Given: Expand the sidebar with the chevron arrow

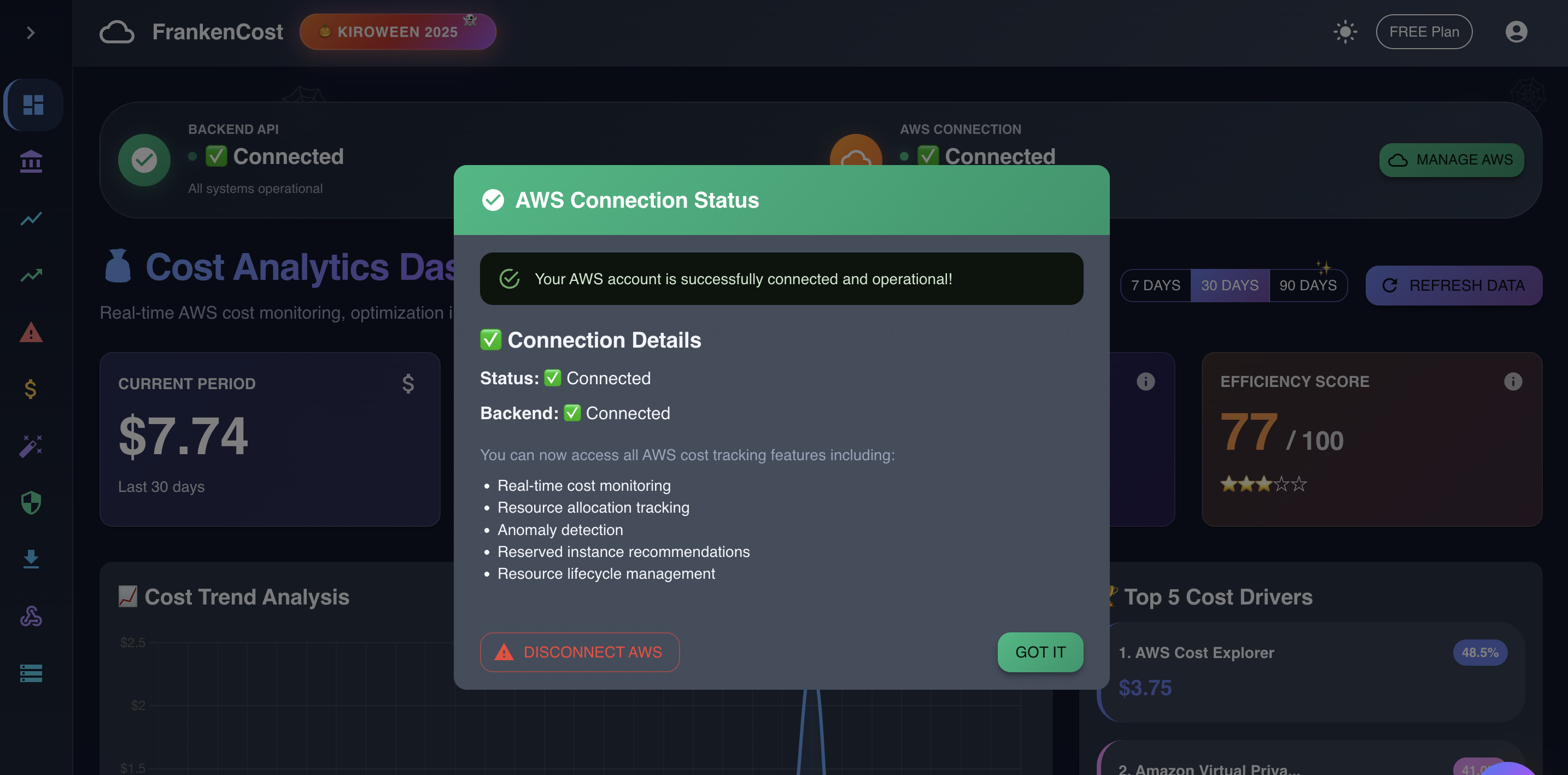Looking at the screenshot, I should point(31,32).
